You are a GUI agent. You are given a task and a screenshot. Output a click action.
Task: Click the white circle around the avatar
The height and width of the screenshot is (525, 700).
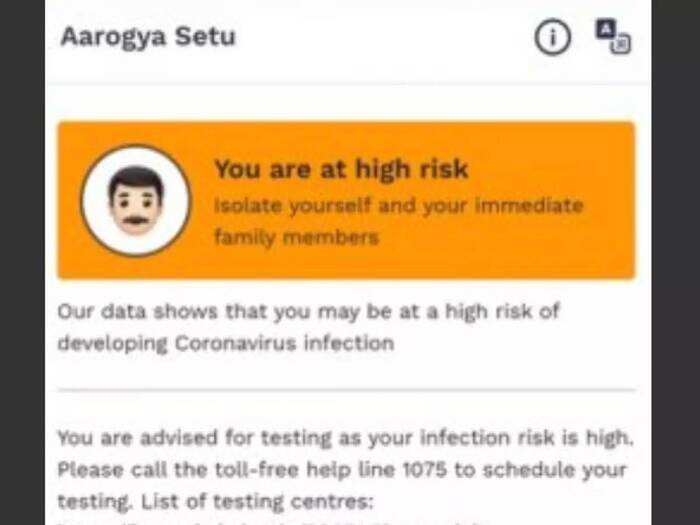tap(136, 200)
